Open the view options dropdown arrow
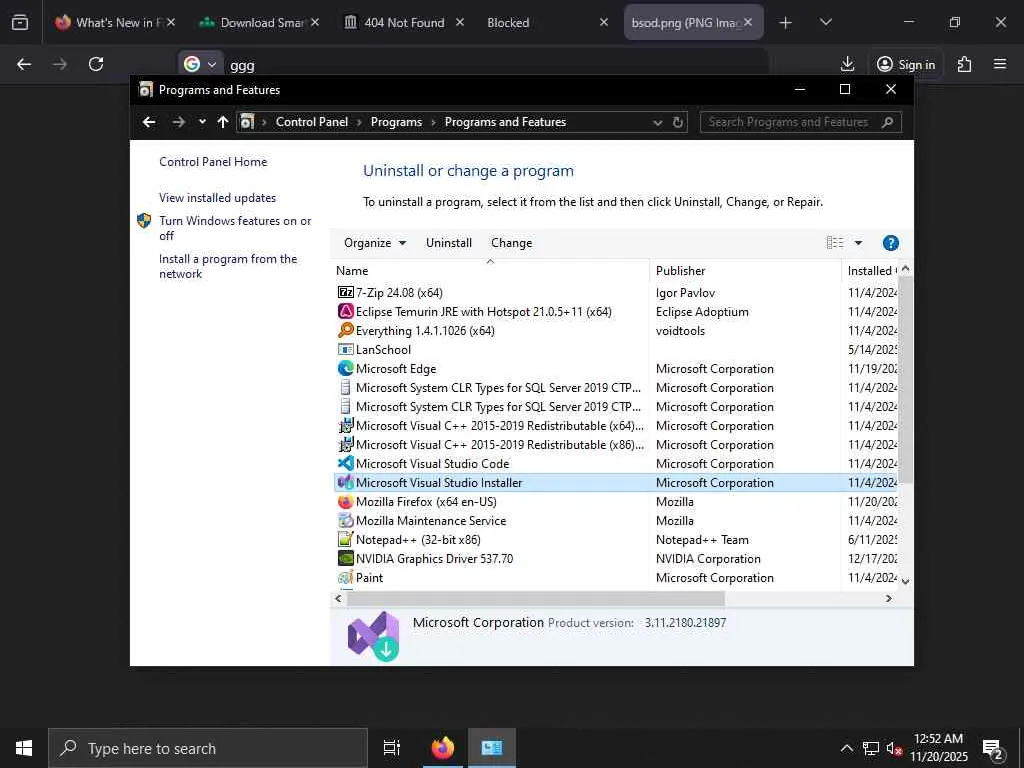The image size is (1024, 768). coord(858,243)
